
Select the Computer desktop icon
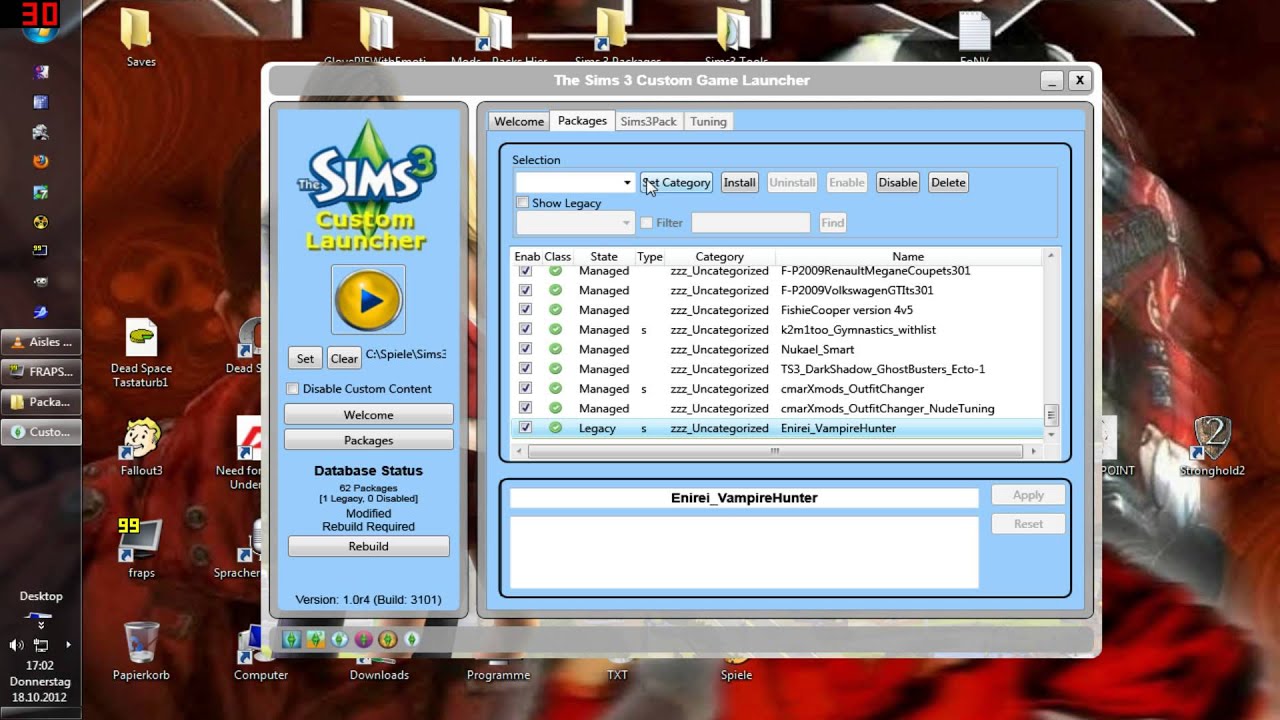[x=260, y=650]
